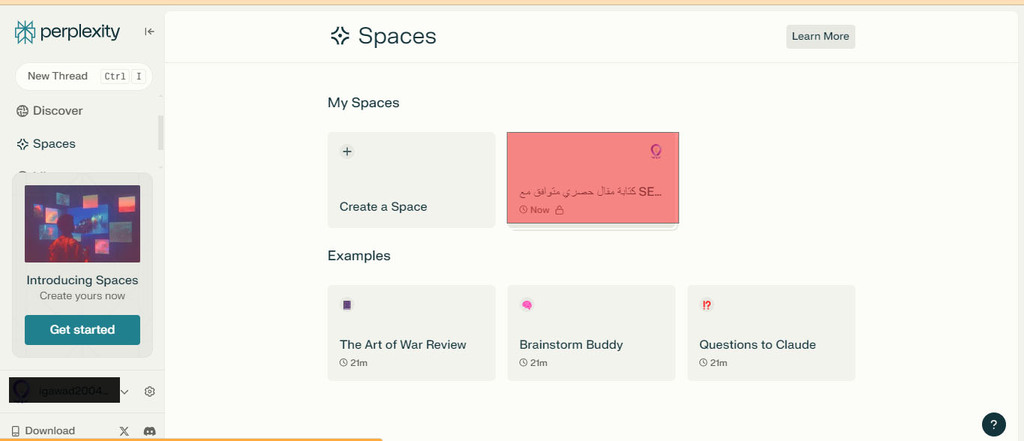Click the Discover globe icon
Viewport: 1024px width, 441px height.
click(x=22, y=111)
